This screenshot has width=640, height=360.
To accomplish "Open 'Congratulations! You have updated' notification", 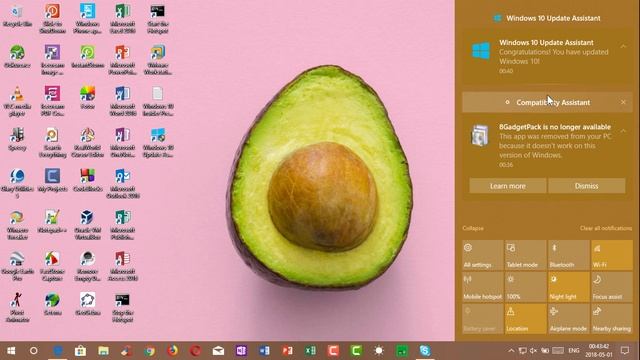I will (547, 56).
